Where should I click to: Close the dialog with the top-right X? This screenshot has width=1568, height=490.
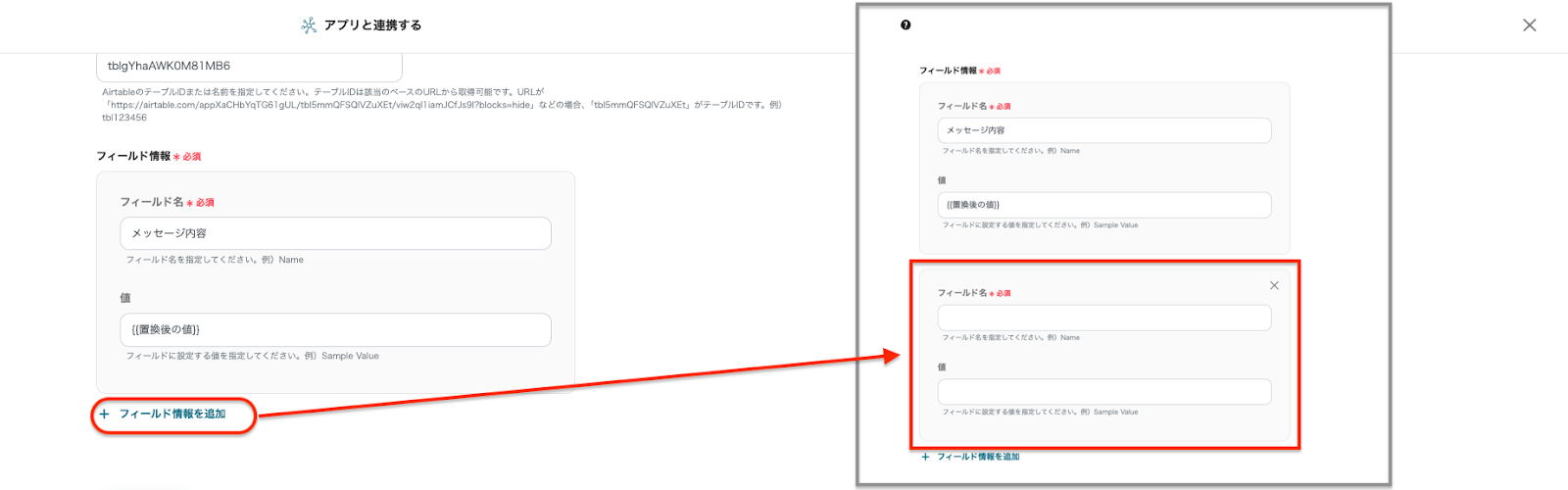1530,25
